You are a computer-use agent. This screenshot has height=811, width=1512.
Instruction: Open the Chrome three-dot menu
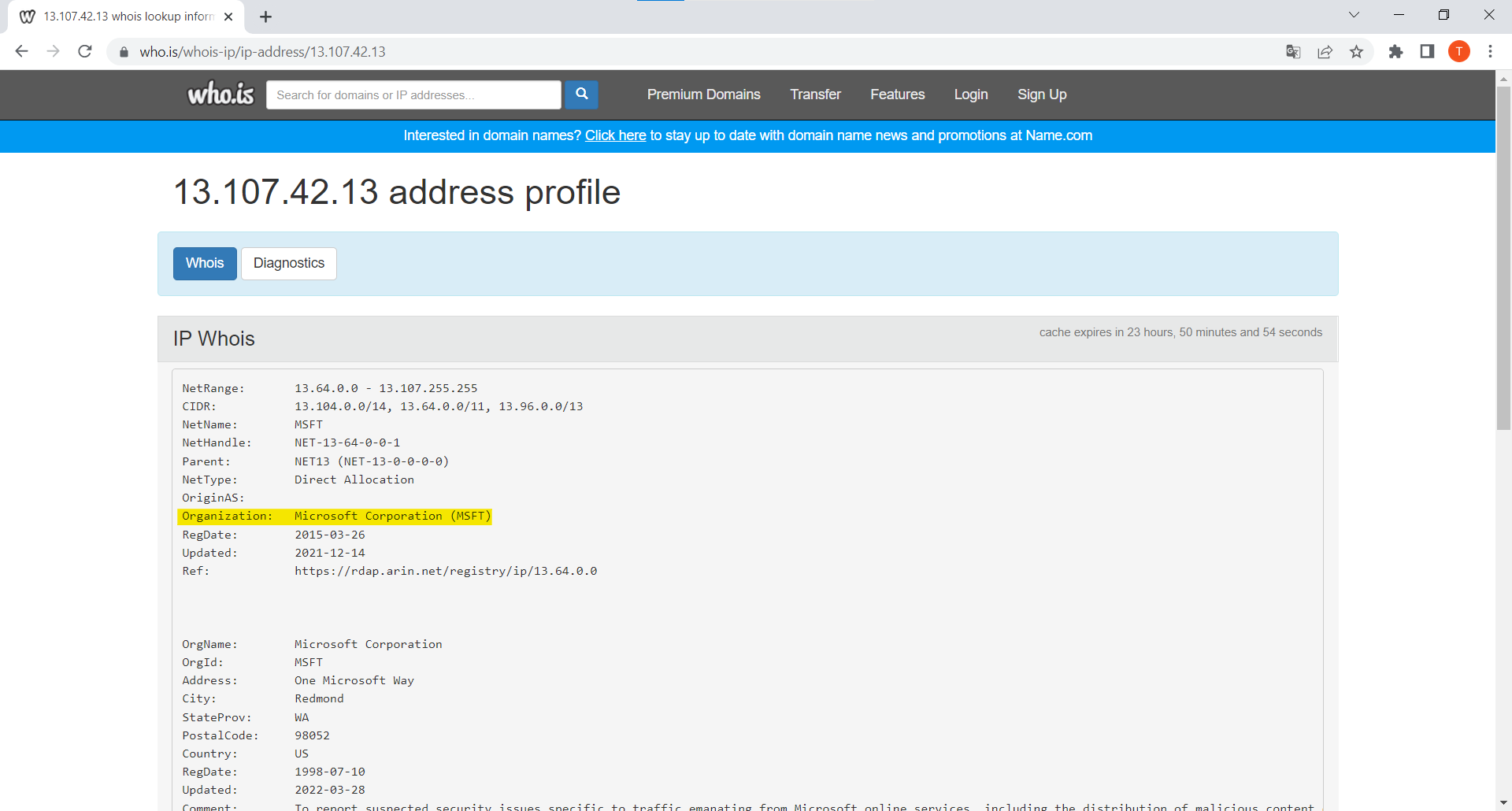click(x=1490, y=52)
